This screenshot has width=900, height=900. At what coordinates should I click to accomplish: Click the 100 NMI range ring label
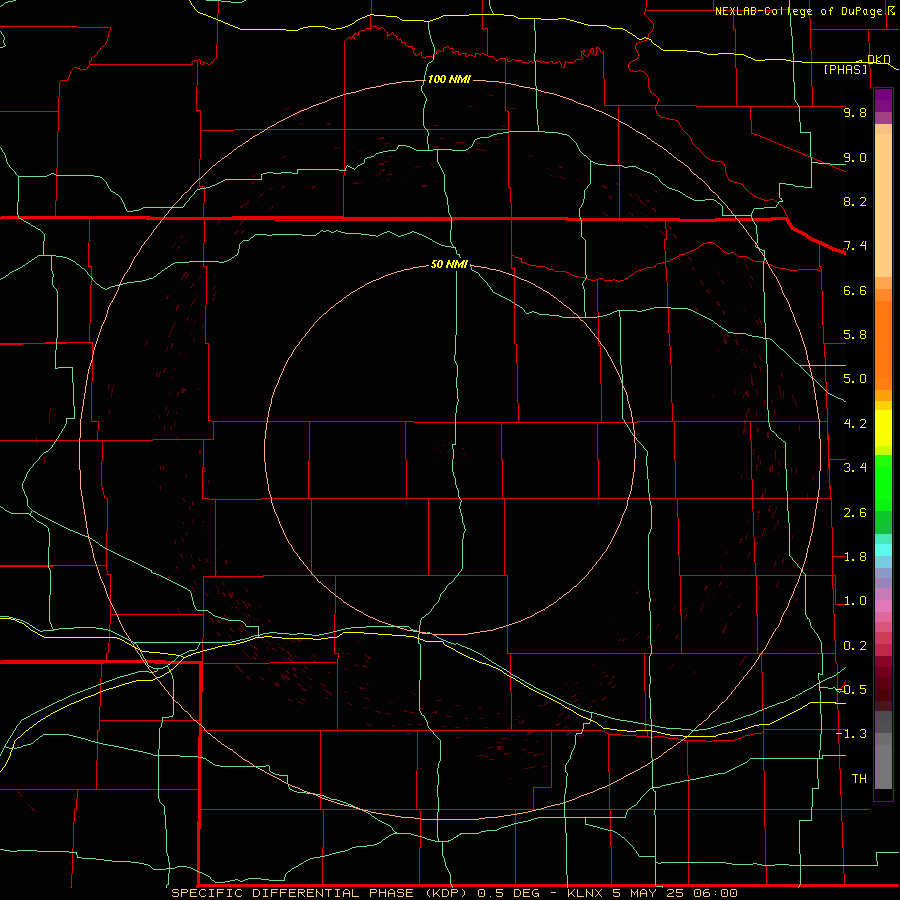tap(449, 79)
